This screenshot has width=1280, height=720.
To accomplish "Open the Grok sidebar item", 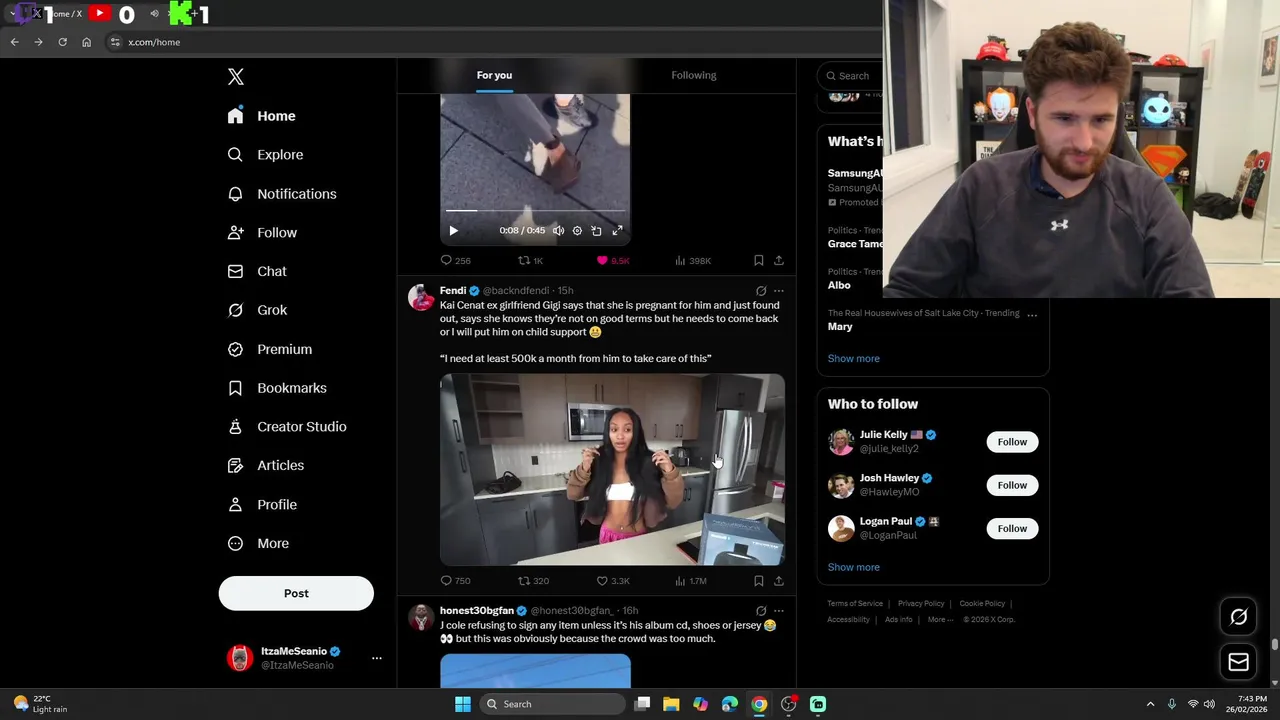I will (x=257, y=310).
